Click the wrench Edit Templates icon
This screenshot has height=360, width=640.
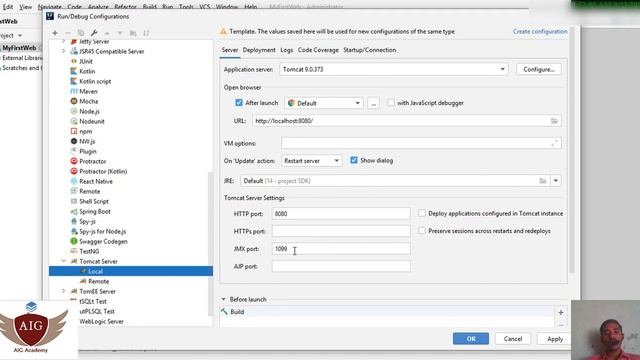[94, 33]
